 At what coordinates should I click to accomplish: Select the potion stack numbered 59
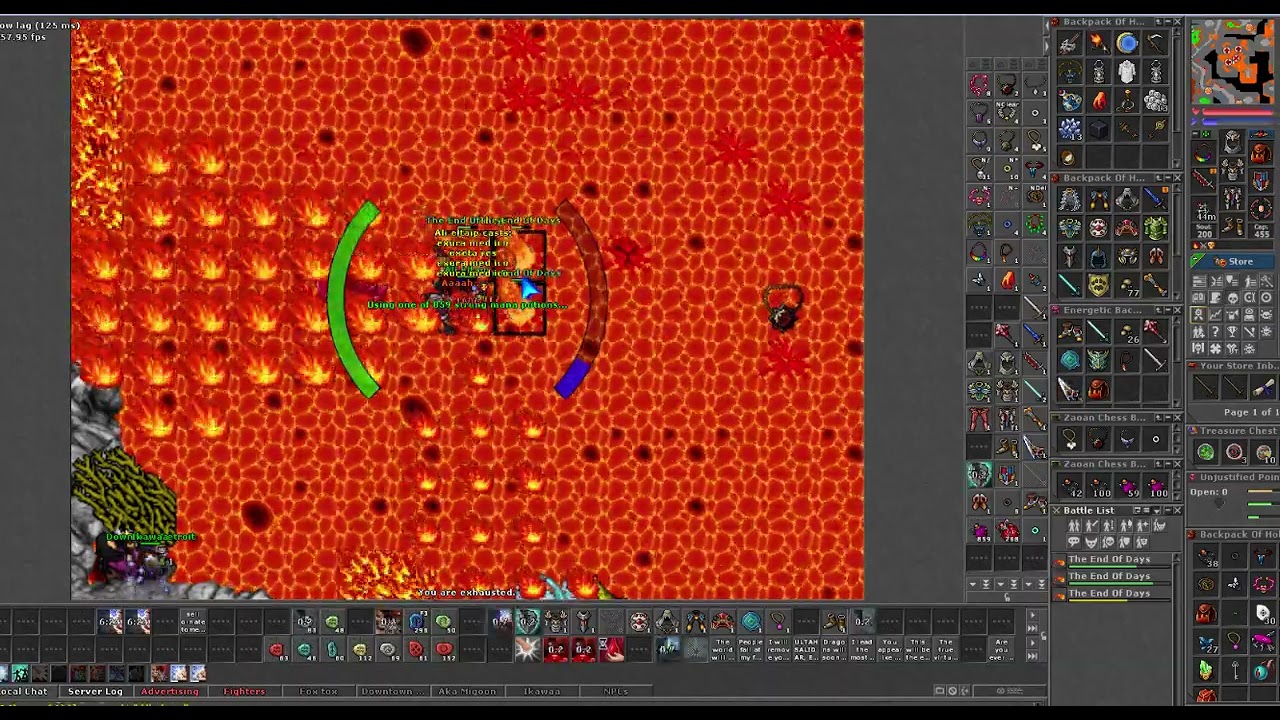[1127, 487]
